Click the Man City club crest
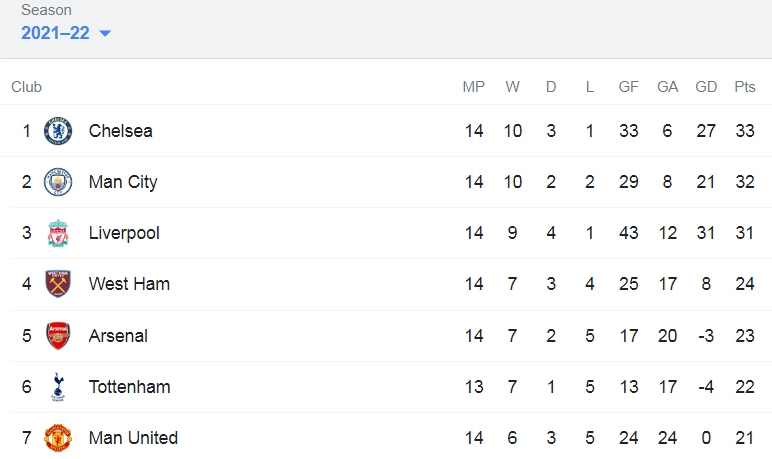The width and height of the screenshot is (772, 459). pos(58,182)
